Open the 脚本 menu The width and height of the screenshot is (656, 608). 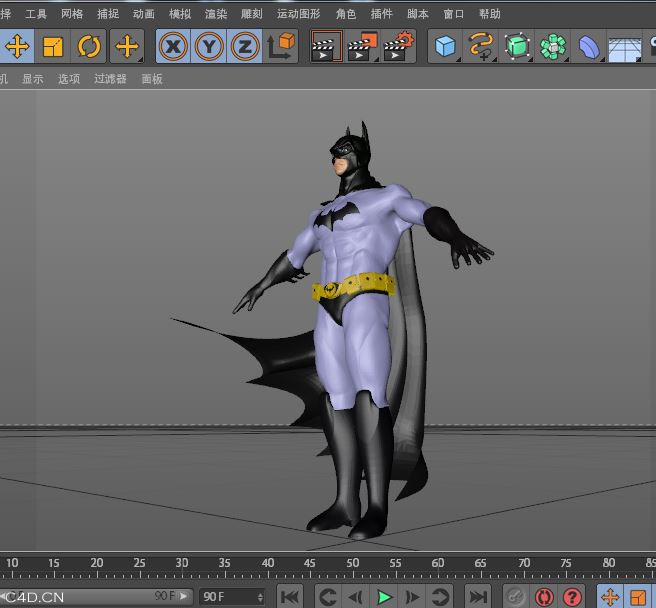[418, 14]
